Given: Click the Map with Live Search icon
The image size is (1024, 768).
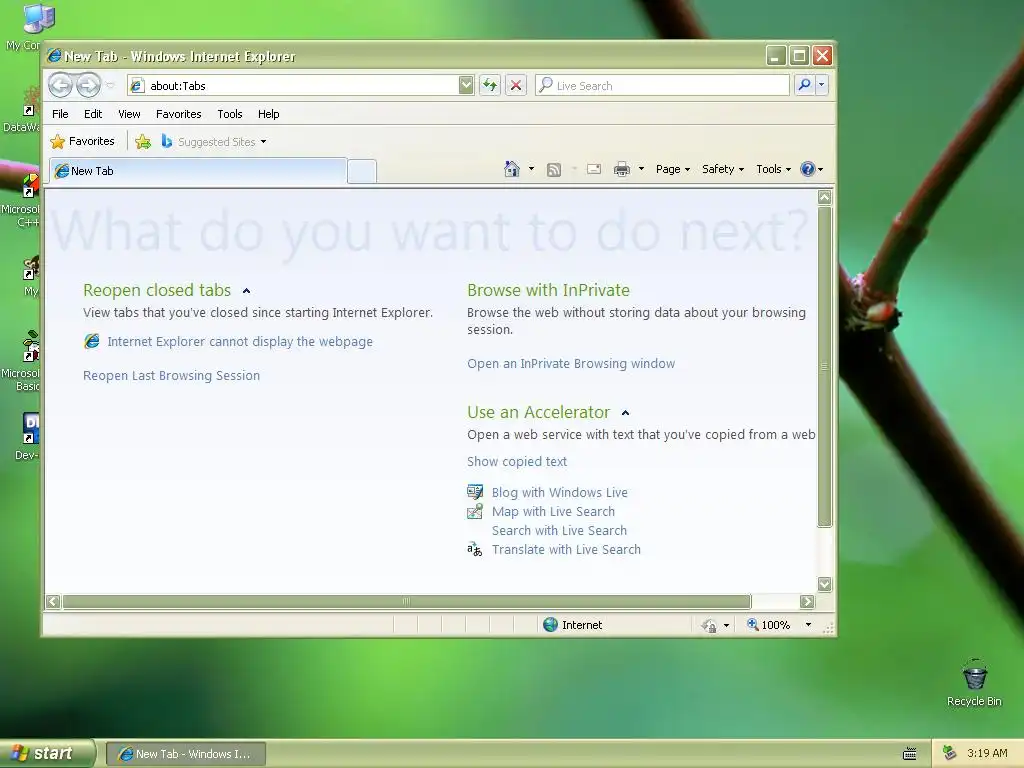Looking at the screenshot, I should 475,511.
